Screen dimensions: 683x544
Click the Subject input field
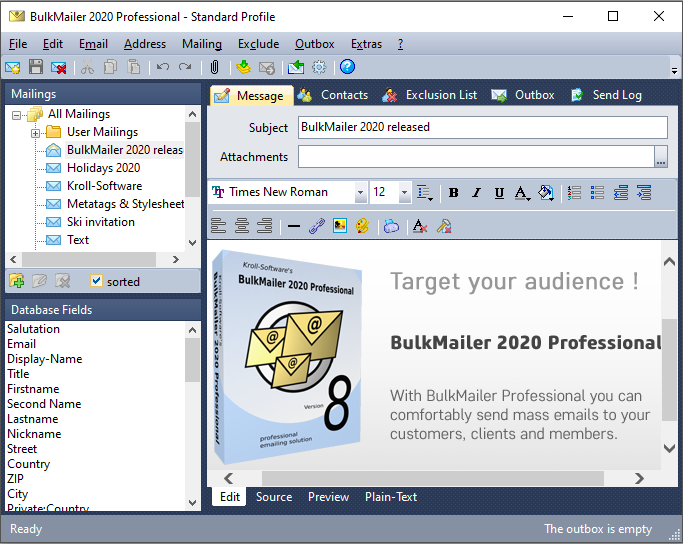(483, 127)
